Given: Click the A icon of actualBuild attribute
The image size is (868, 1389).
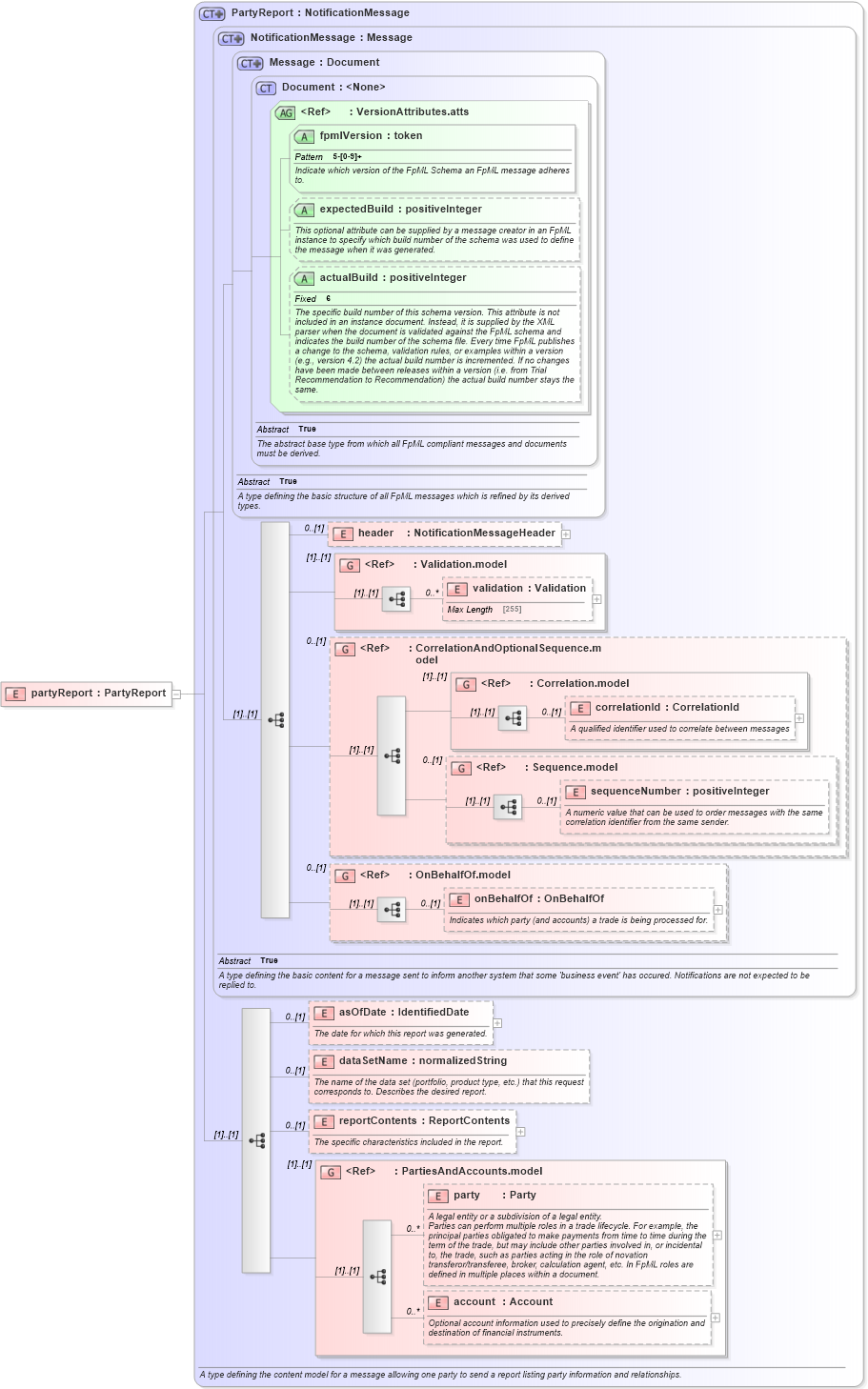Looking at the screenshot, I should coord(304,278).
